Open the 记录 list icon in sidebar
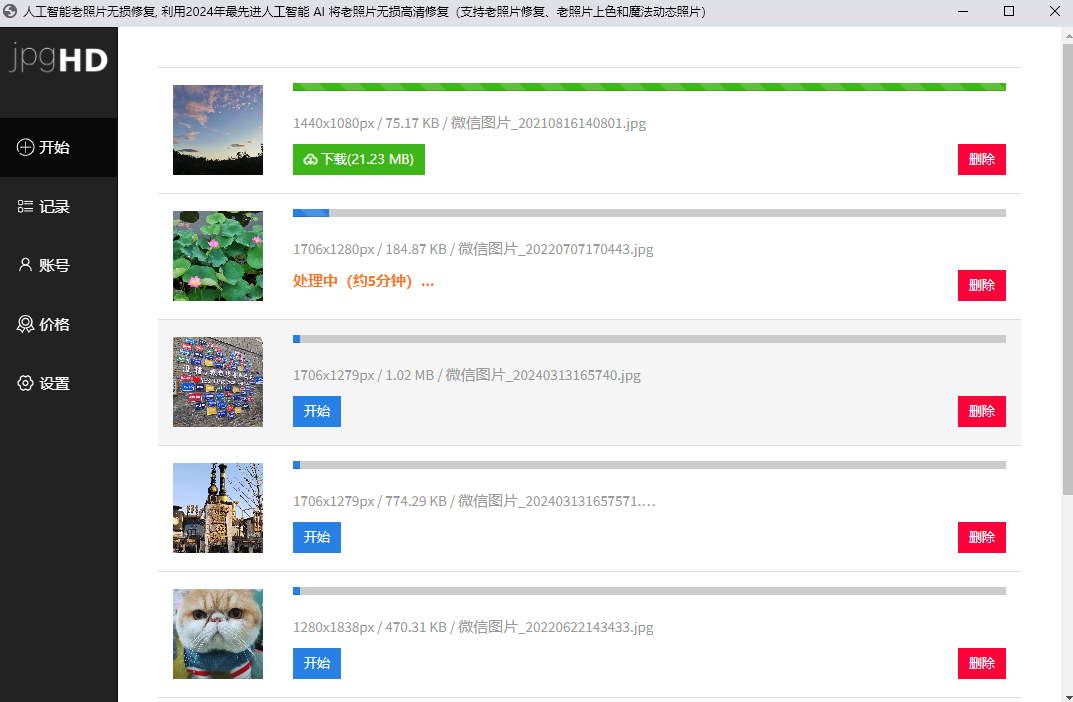1073x702 pixels. [25, 206]
